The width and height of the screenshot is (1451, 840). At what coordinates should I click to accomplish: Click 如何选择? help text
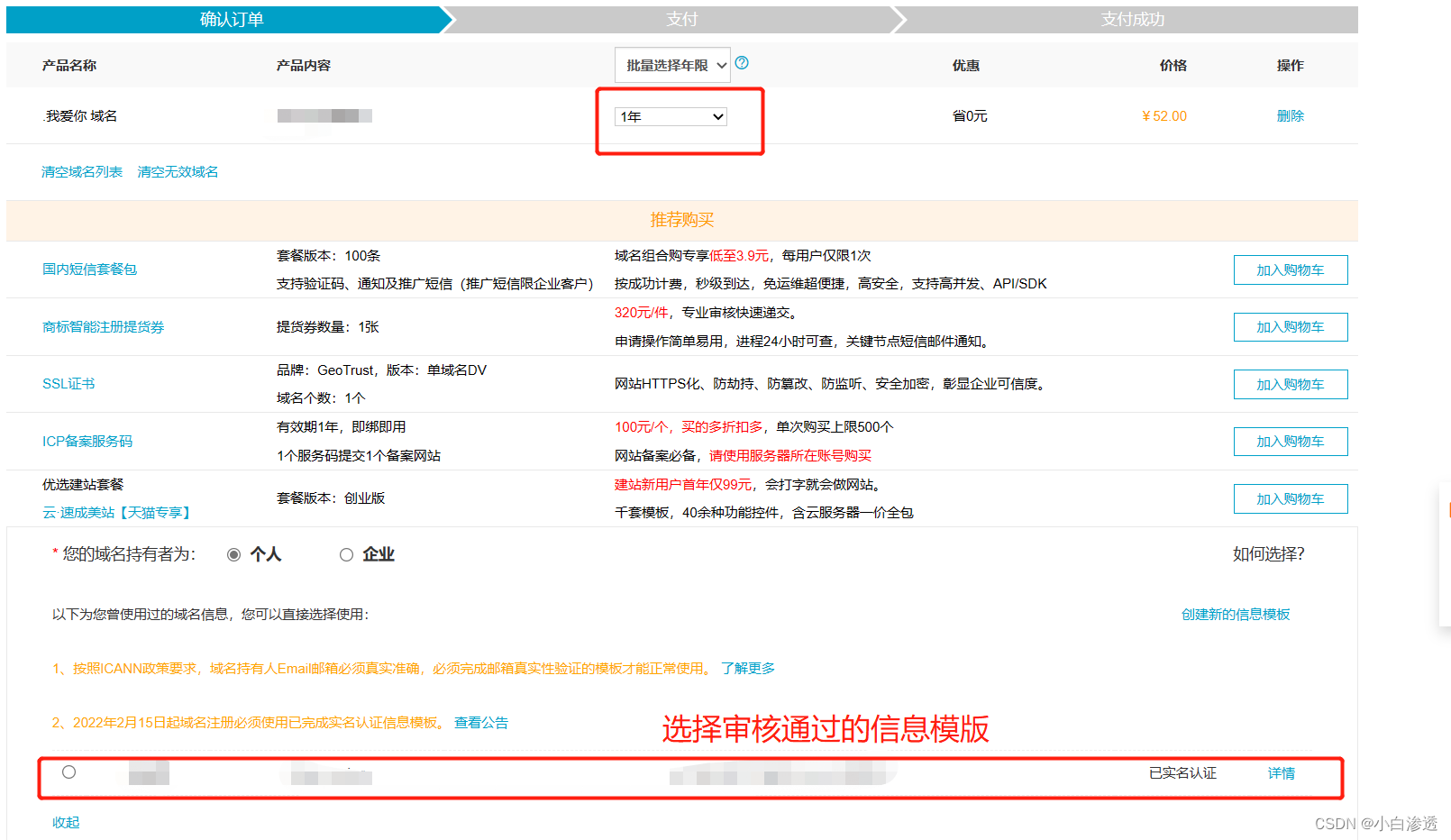[x=1268, y=553]
